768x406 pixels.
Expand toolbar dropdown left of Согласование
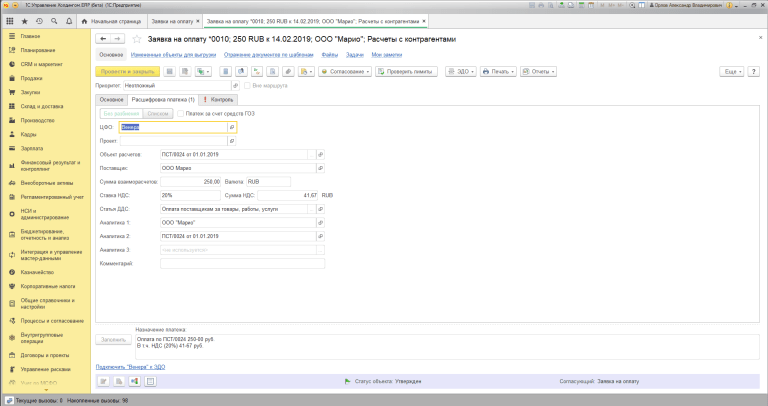pos(306,72)
